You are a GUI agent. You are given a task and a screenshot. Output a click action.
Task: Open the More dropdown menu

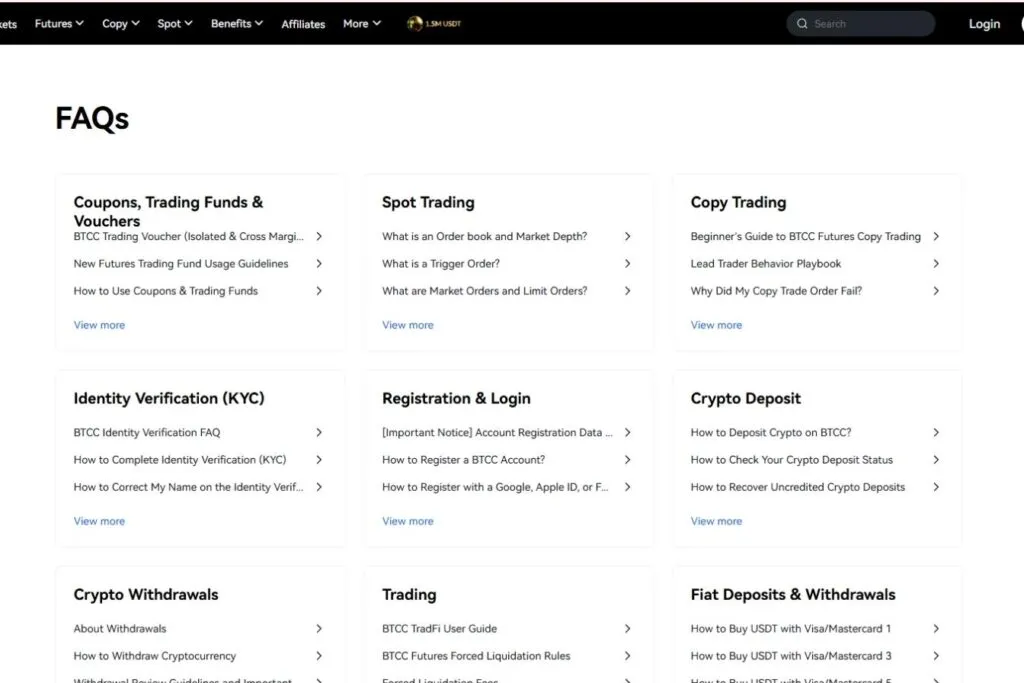click(x=362, y=24)
